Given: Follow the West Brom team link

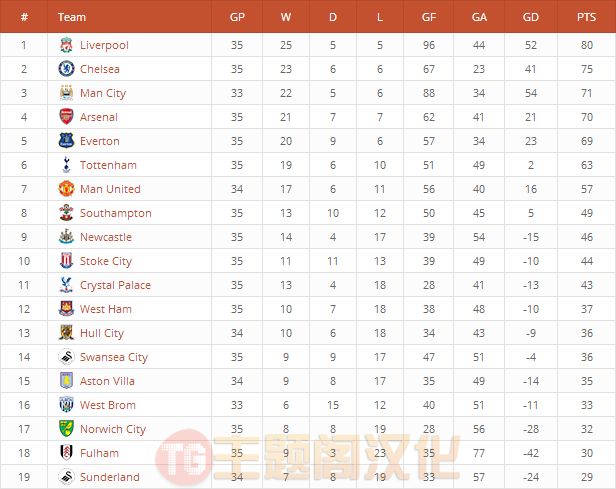Looking at the screenshot, I should (108, 405).
